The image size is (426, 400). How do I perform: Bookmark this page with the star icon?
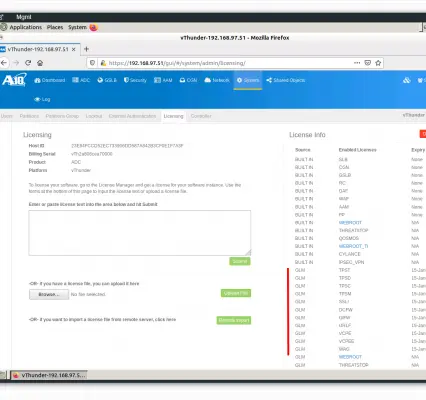[x=378, y=63]
